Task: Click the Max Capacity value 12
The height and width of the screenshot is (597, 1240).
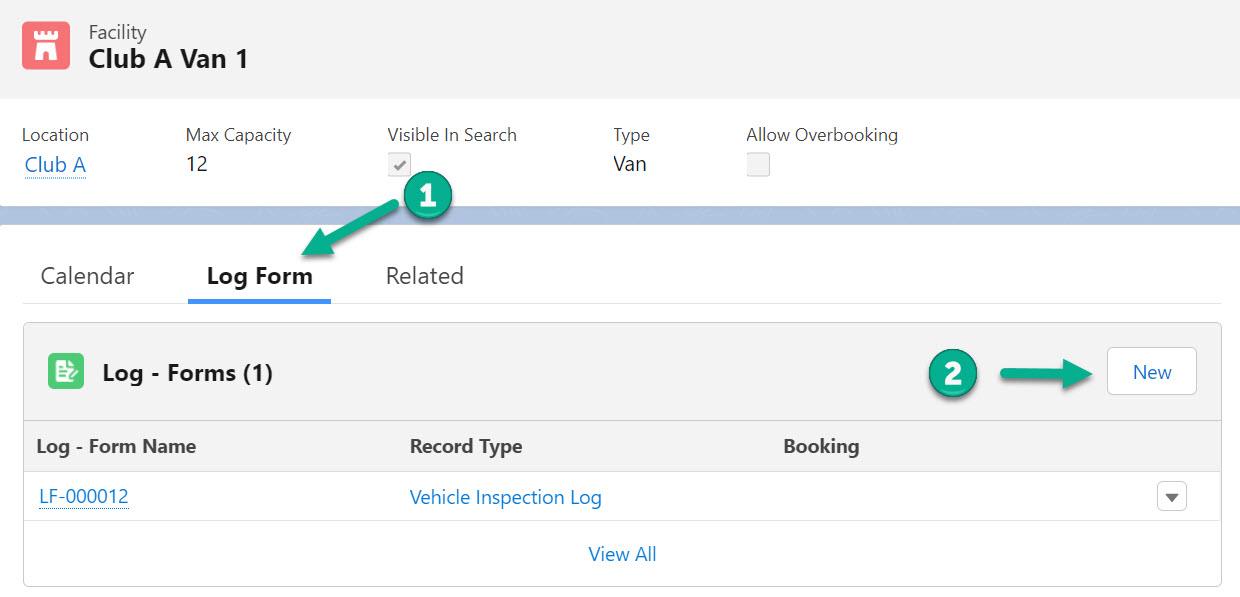Action: tap(197, 163)
